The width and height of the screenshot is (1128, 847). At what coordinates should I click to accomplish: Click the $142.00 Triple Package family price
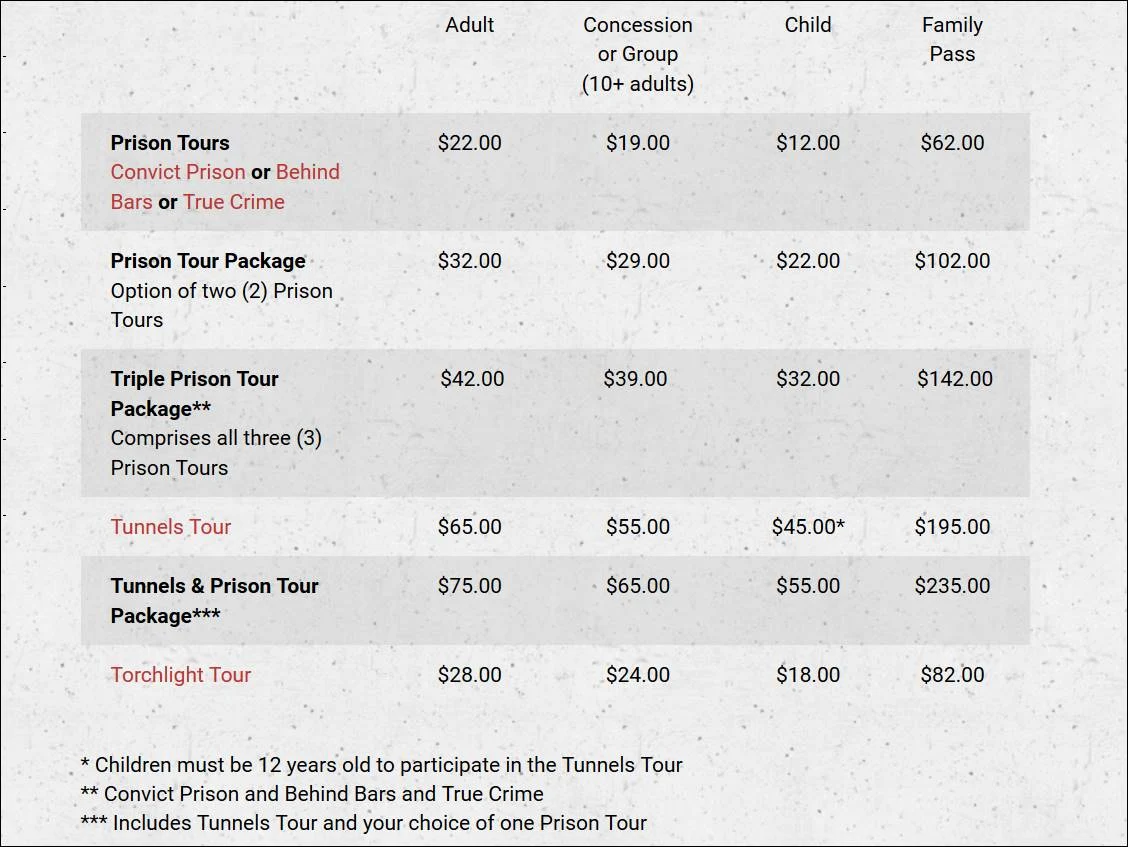(x=955, y=379)
